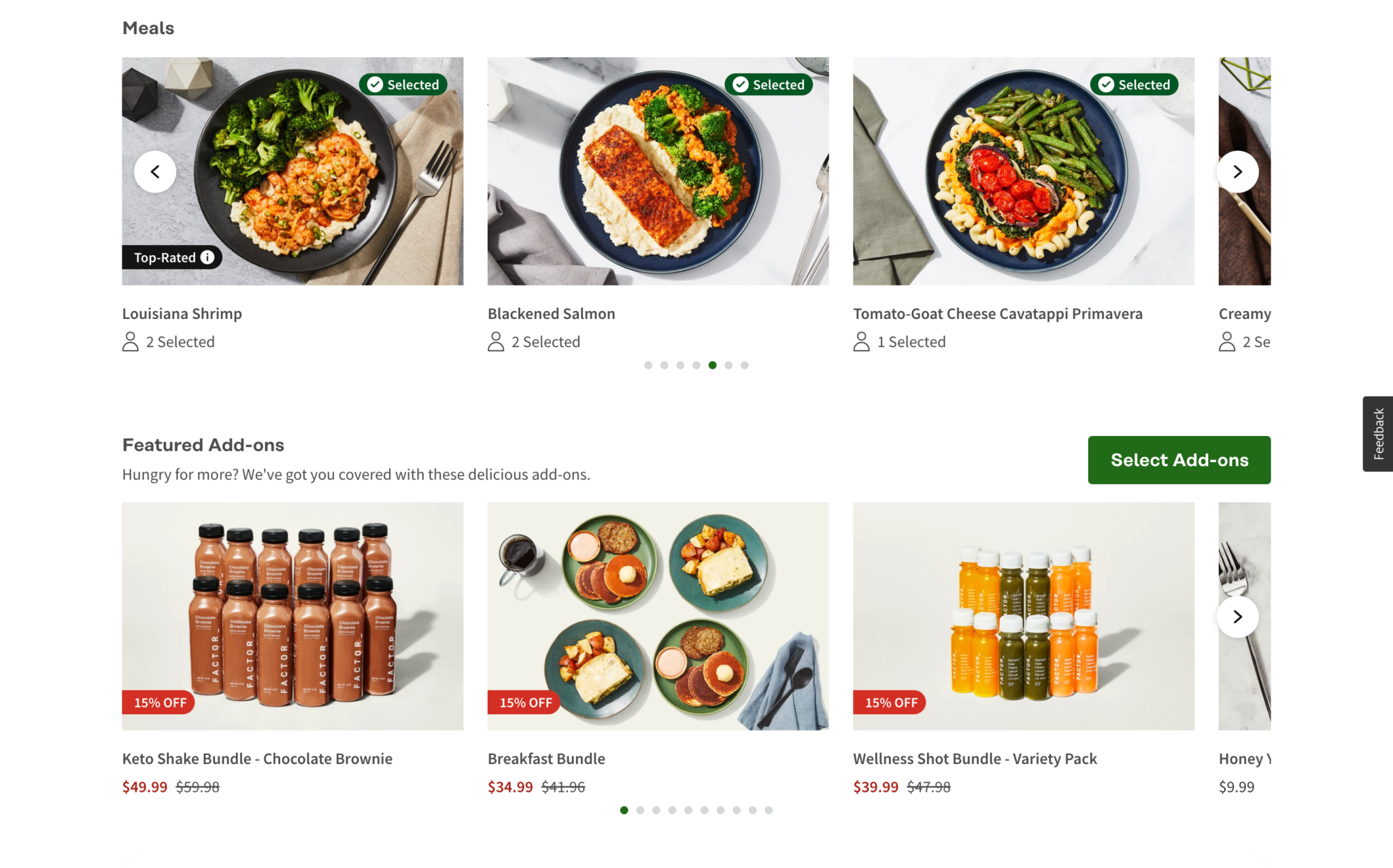Image resolution: width=1393 pixels, height=868 pixels.
Task: Click the person icon under Louisiana Shrimp
Action: coord(130,341)
